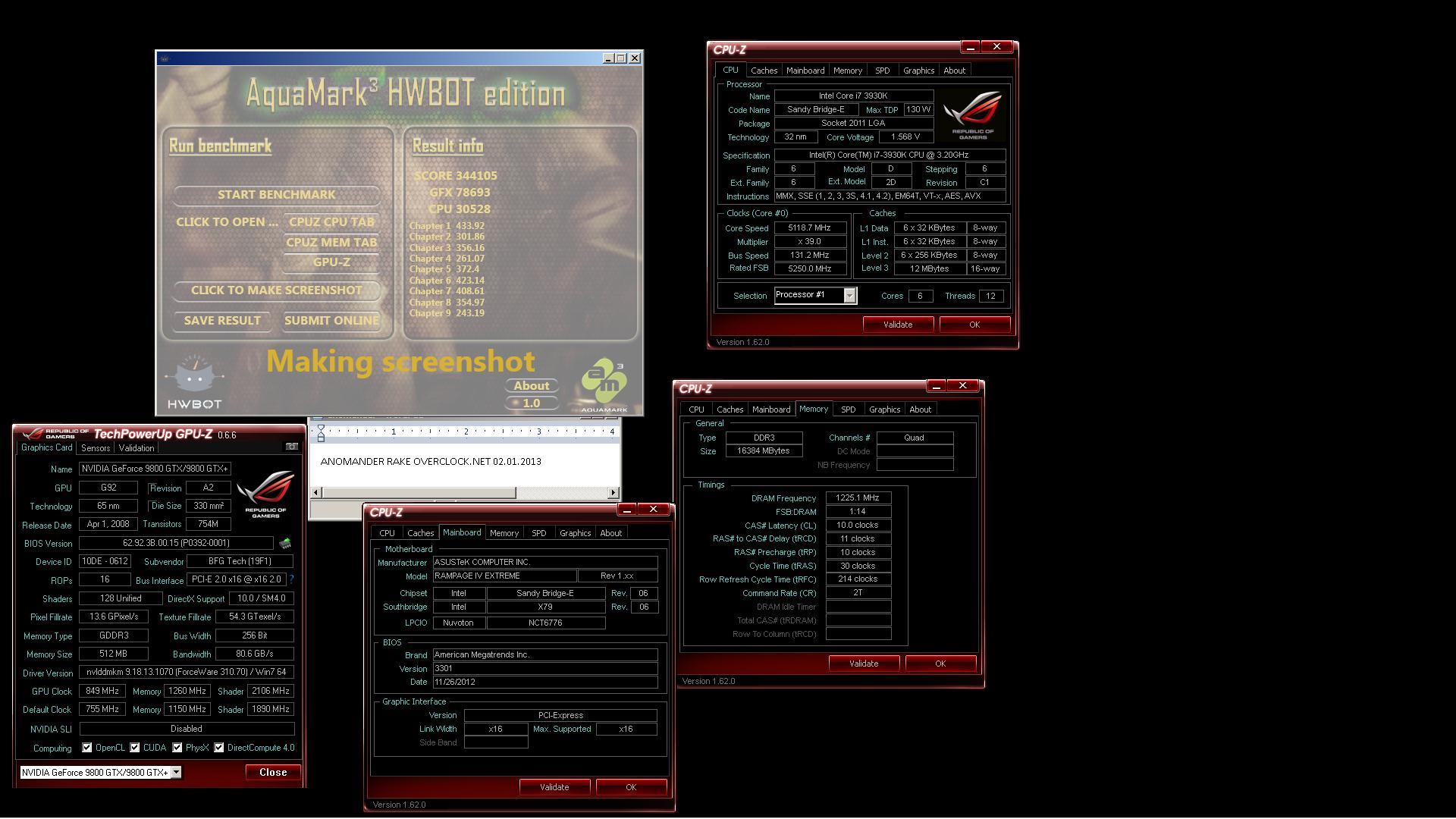Image resolution: width=1456 pixels, height=819 pixels.
Task: Click ANOMANDER RAKE OVERCLOCK.NET text in document
Action: coord(405,461)
